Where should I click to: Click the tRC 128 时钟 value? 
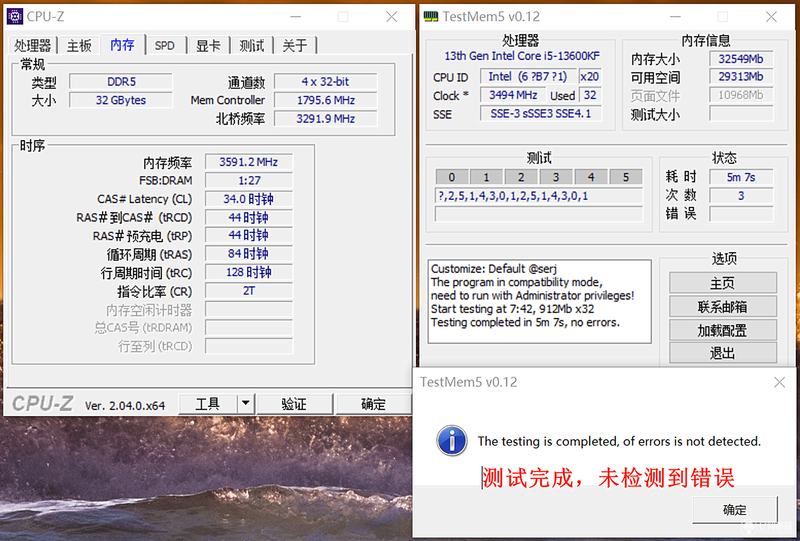[x=248, y=272]
